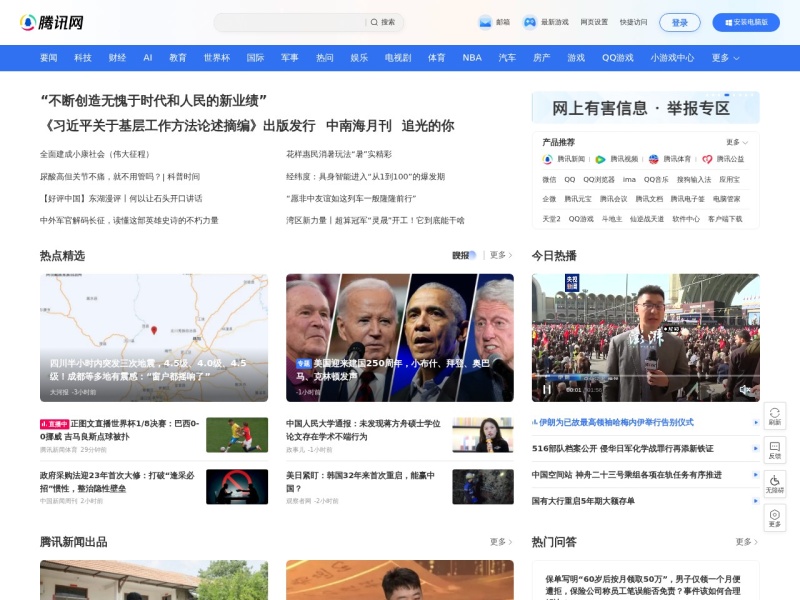The height and width of the screenshot is (600, 800).
Task: Select NBA in navigation bar
Action: pyautogui.click(x=472, y=58)
